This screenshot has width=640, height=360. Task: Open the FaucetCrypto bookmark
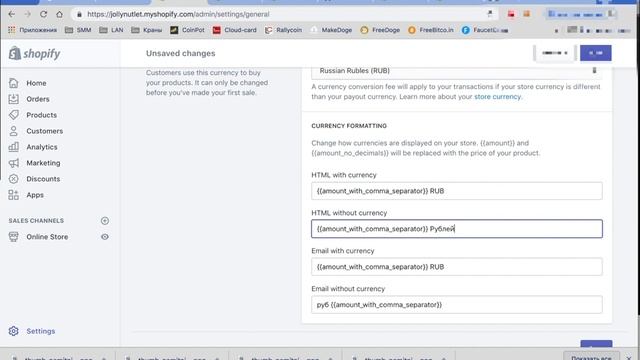pyautogui.click(x=485, y=30)
